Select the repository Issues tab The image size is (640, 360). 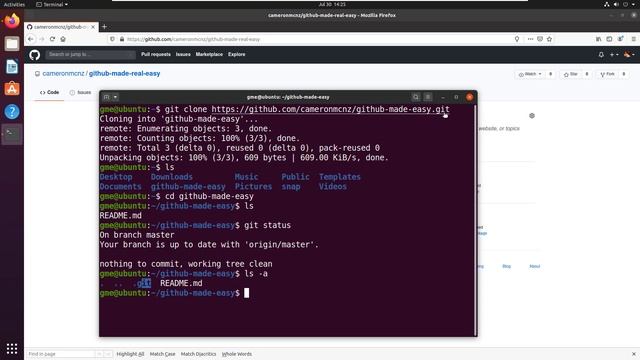pyautogui.click(x=81, y=93)
